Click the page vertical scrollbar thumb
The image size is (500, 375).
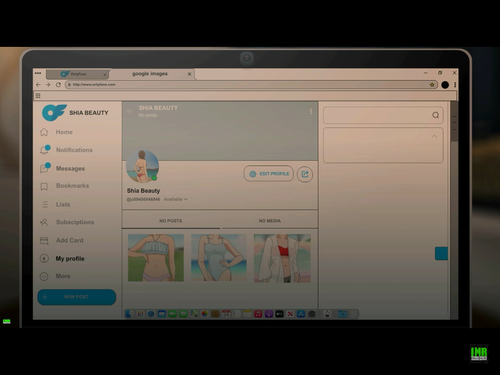454,121
